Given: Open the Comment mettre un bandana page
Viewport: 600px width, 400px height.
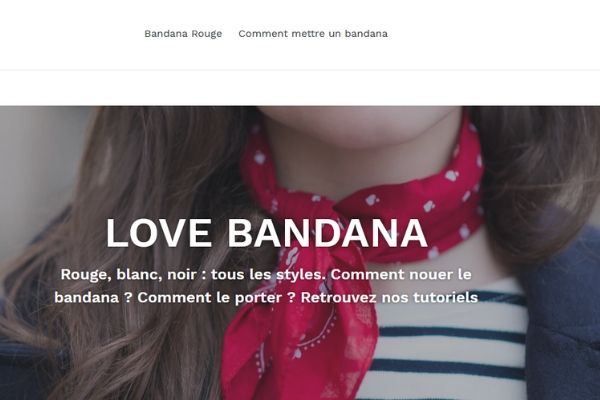Looking at the screenshot, I should point(313,34).
